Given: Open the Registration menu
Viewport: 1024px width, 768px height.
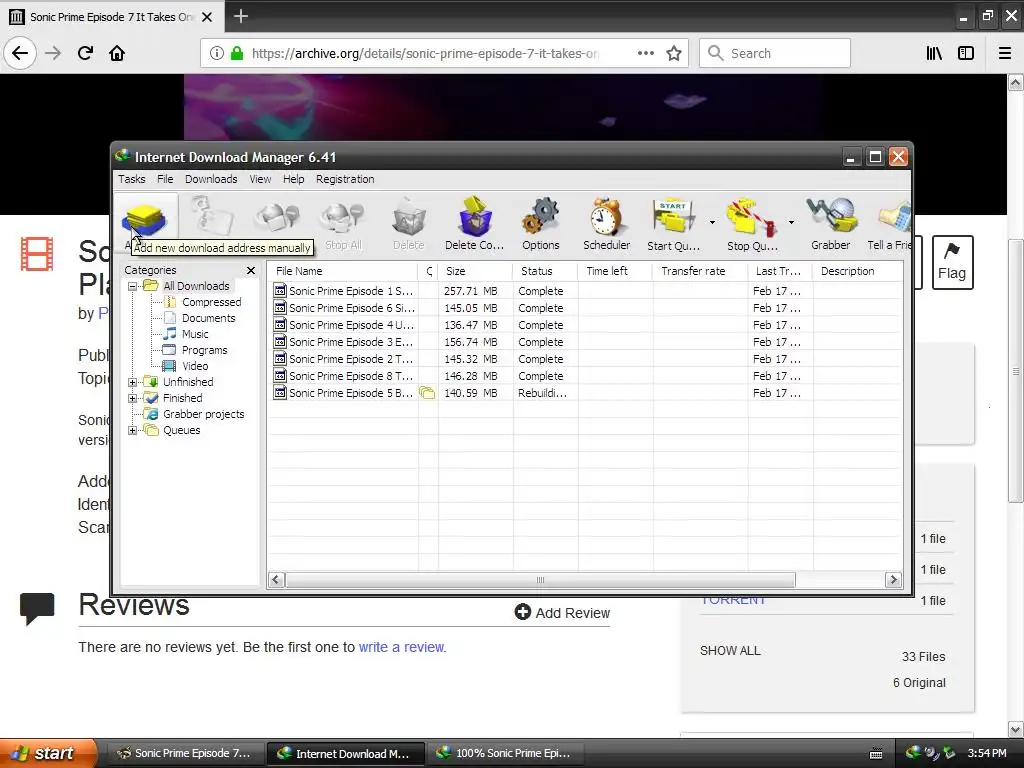Looking at the screenshot, I should [345, 179].
